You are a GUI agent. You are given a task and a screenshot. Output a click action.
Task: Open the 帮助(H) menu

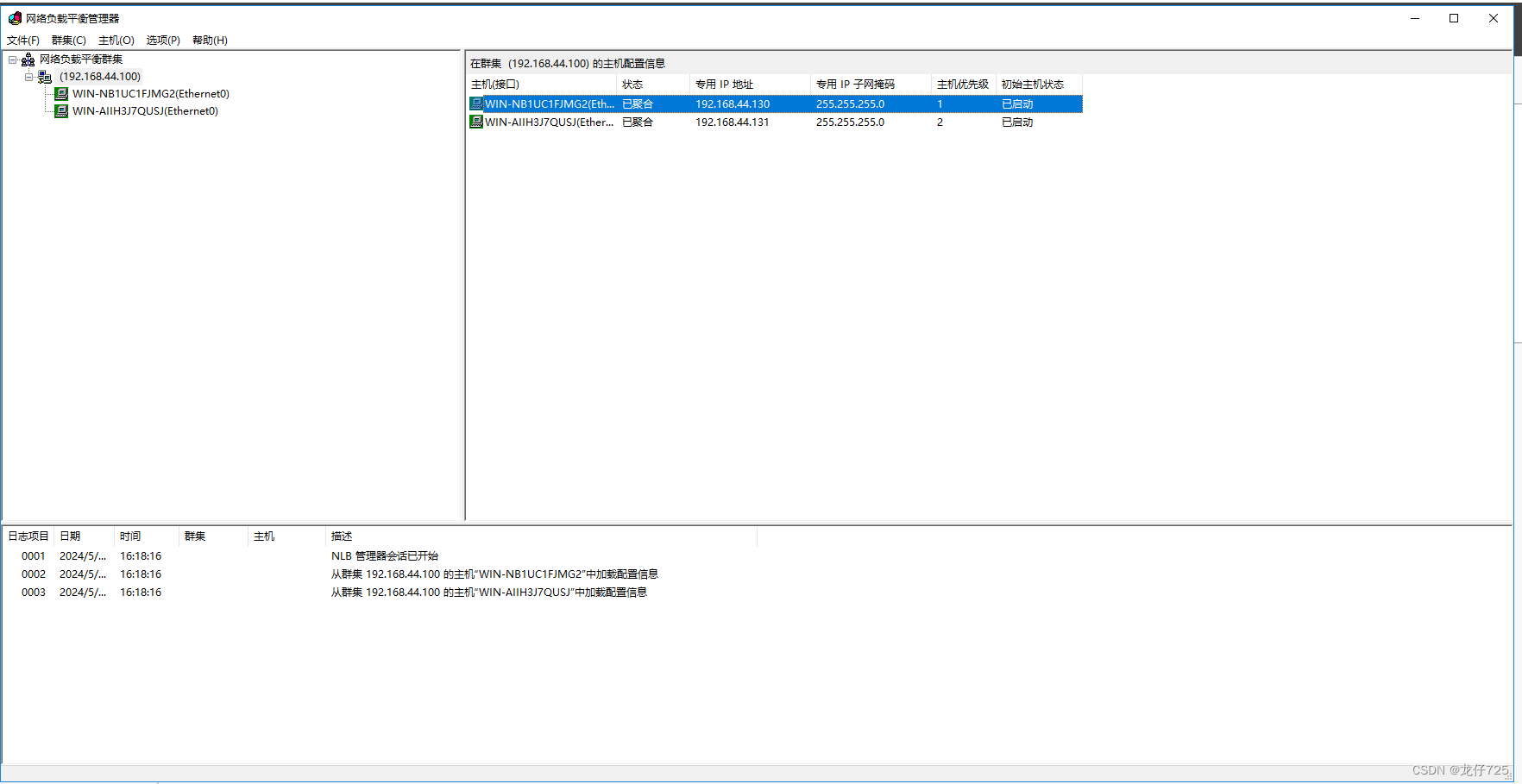click(x=210, y=41)
